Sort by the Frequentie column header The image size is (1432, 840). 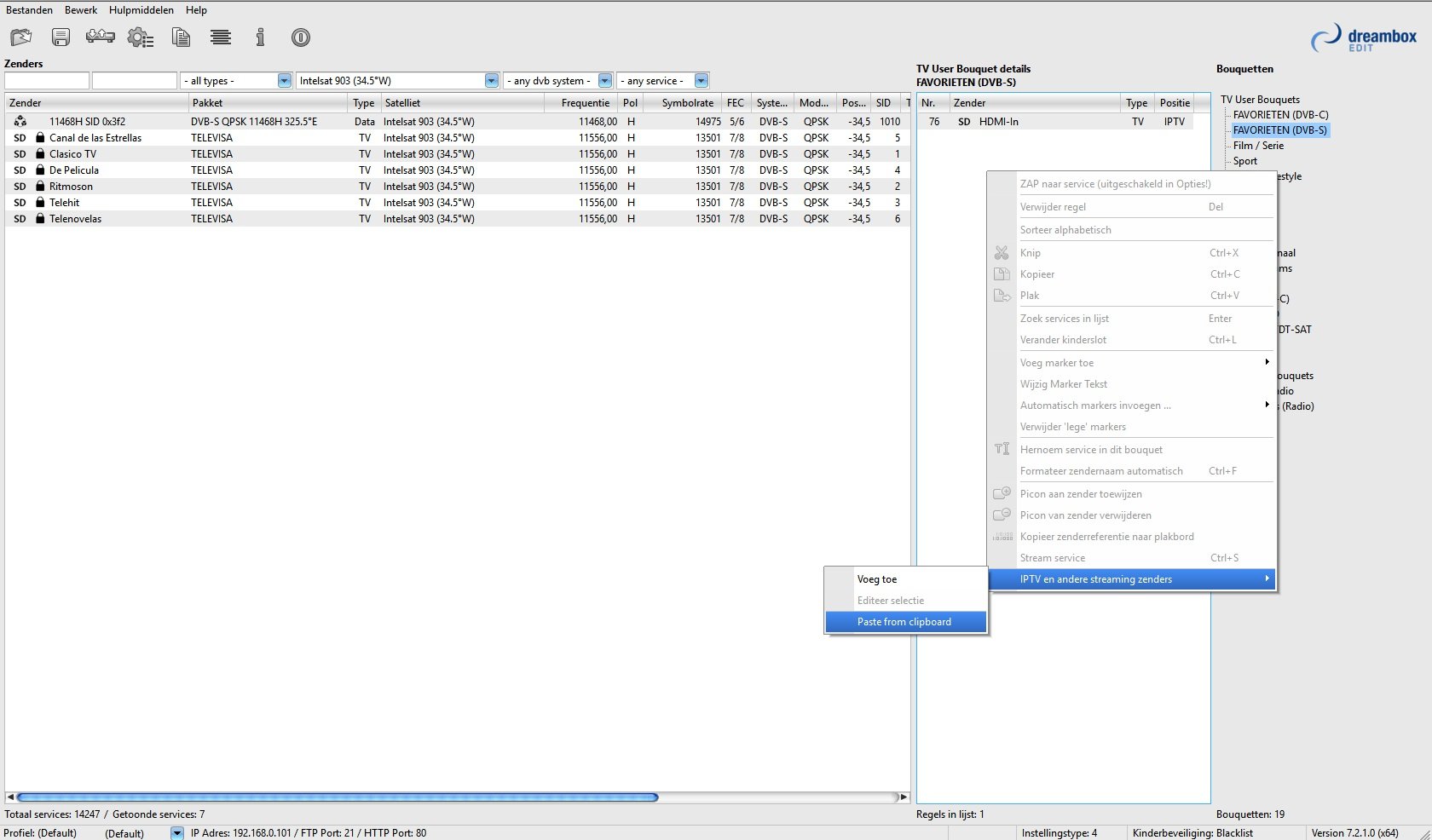tap(585, 103)
